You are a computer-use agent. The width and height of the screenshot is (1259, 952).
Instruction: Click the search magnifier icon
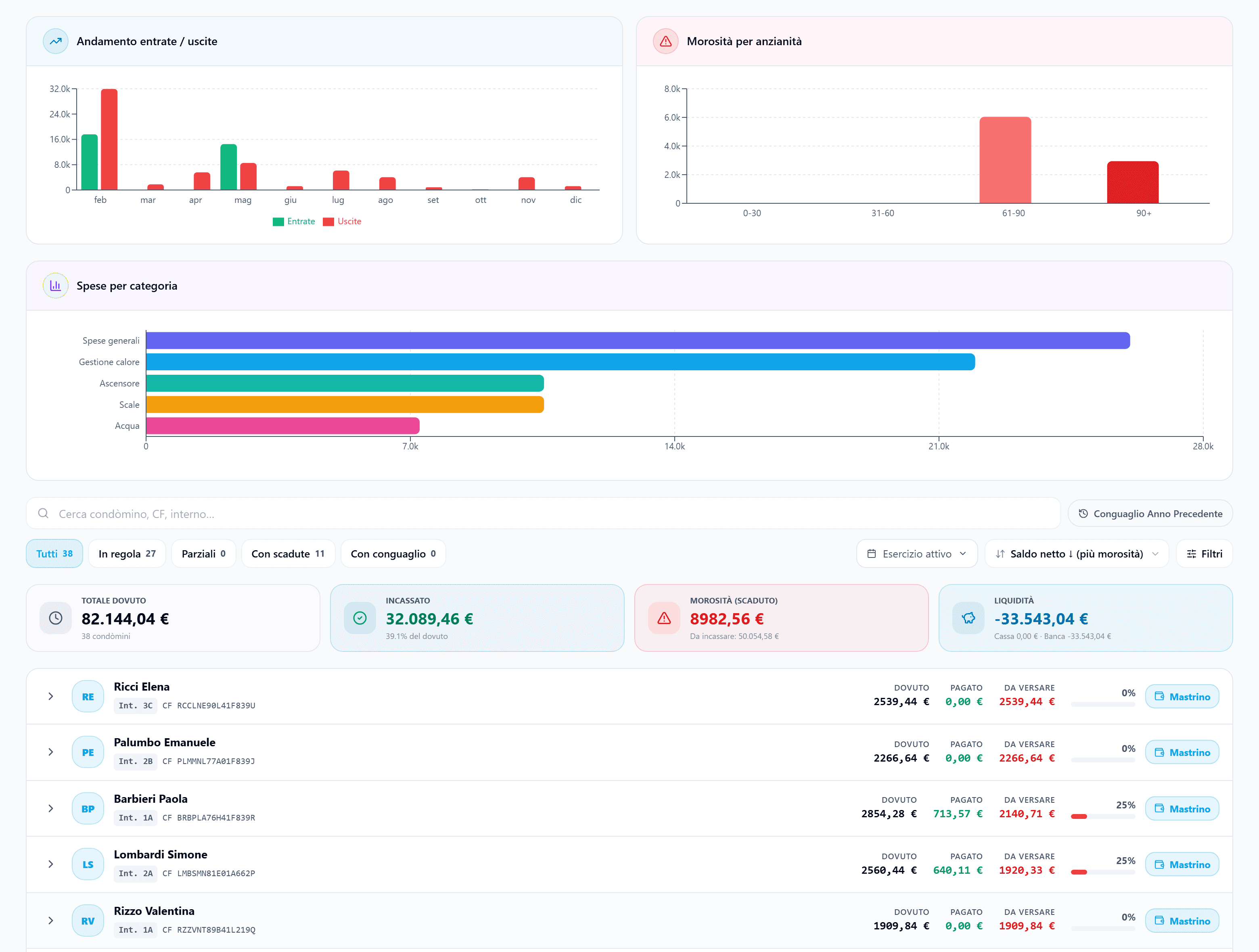43,513
